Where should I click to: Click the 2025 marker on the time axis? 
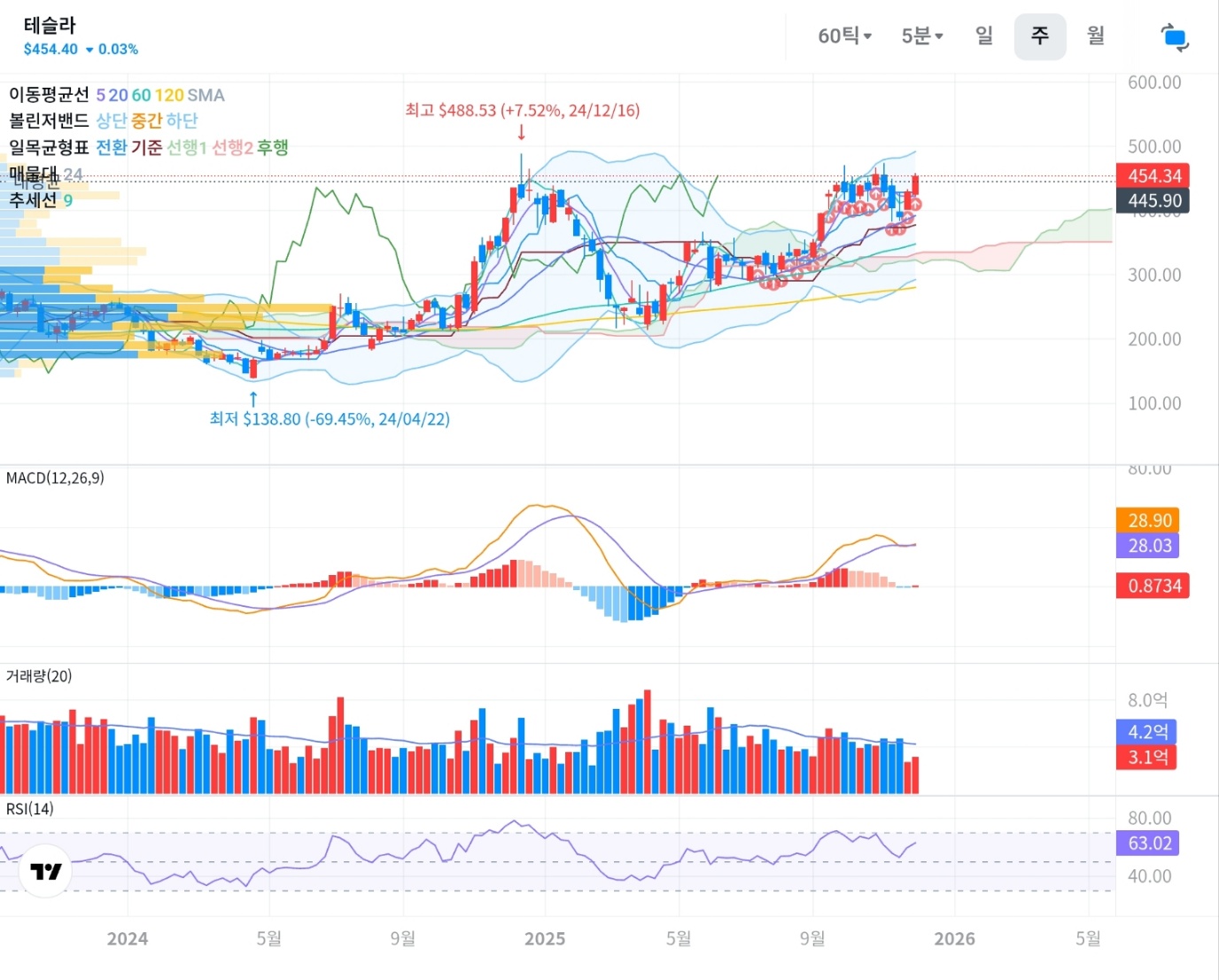[x=545, y=939]
